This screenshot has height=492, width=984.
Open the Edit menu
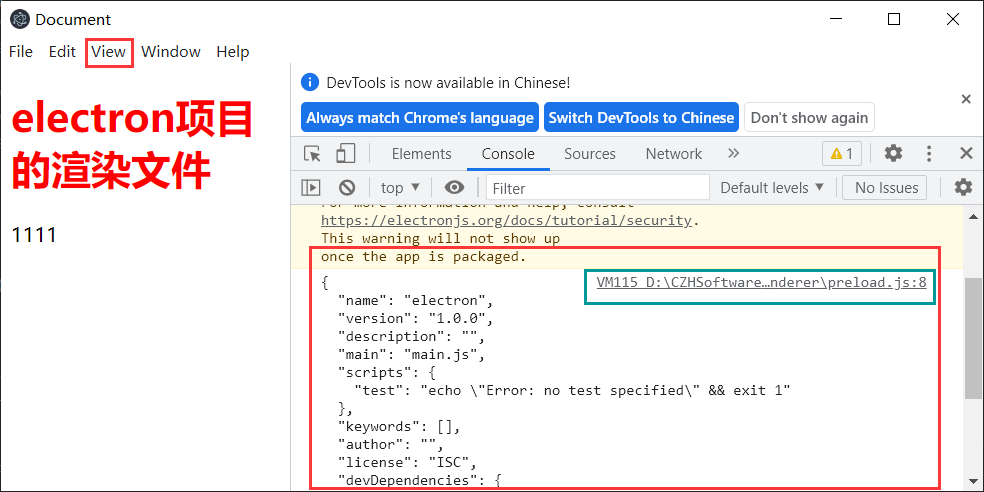coord(62,51)
